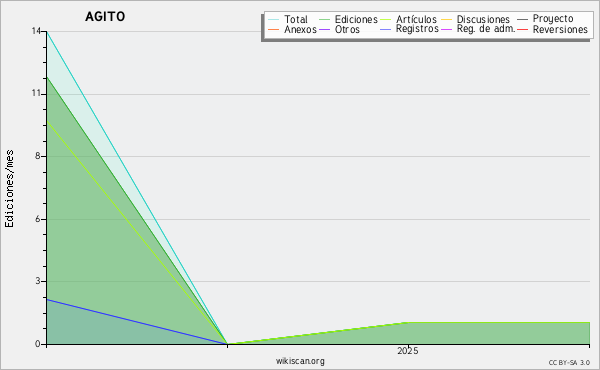Click the 2025 x-axis label

(x=408, y=350)
